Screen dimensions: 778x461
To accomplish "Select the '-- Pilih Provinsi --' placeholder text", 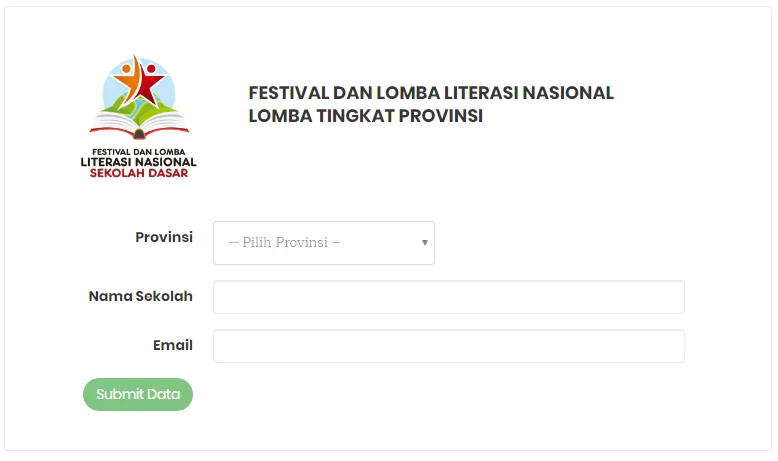I will [x=285, y=243].
